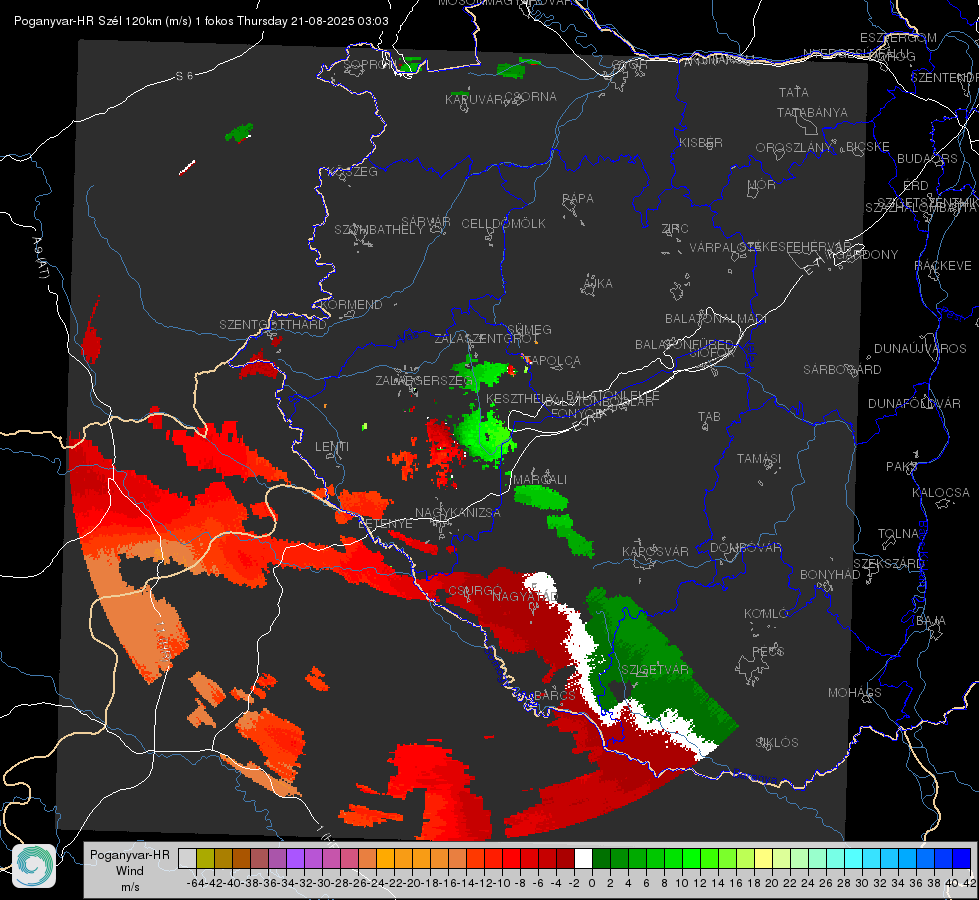Click the ZIRC city label

pos(675,228)
